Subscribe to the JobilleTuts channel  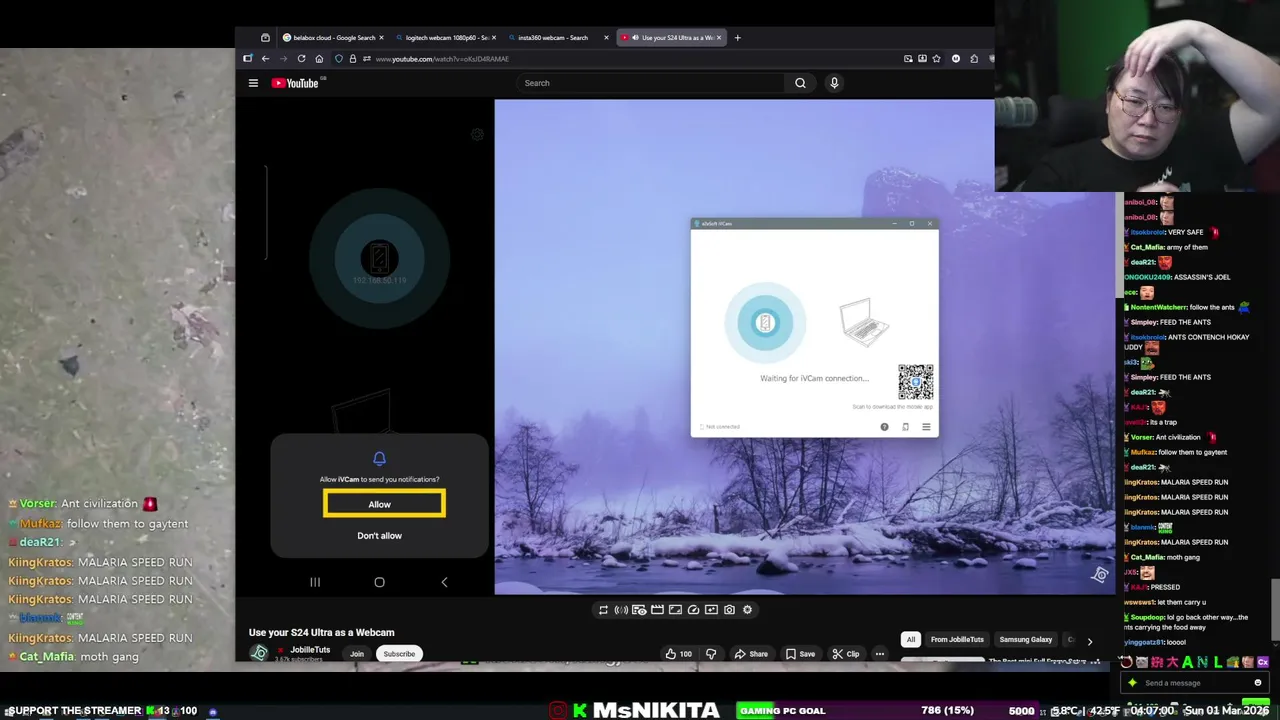[399, 654]
